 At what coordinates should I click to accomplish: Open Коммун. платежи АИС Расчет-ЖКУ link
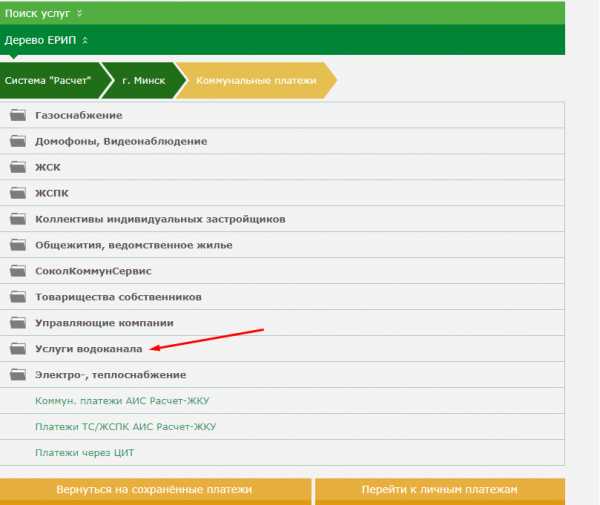tap(122, 401)
